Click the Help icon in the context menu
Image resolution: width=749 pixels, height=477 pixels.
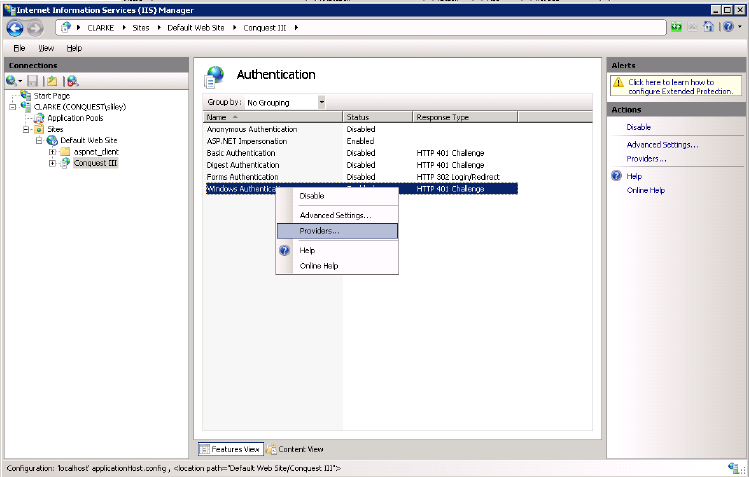285,251
